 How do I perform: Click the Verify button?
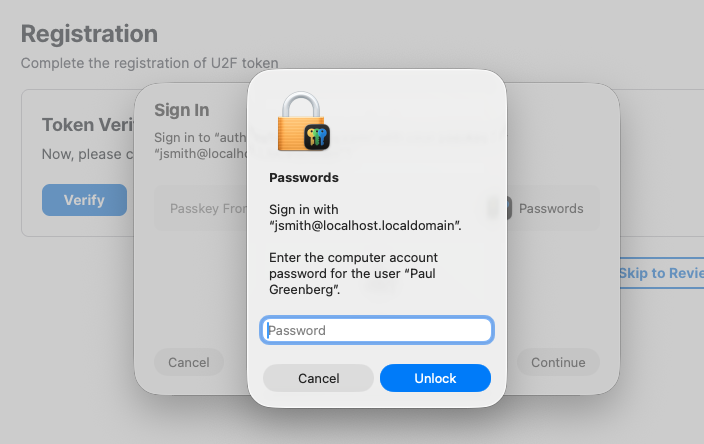84,200
